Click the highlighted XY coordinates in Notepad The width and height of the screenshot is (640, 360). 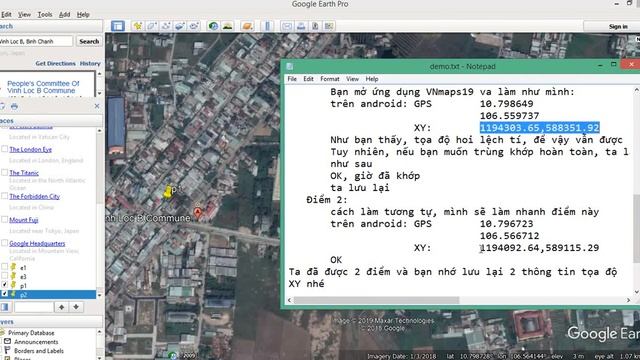click(539, 128)
